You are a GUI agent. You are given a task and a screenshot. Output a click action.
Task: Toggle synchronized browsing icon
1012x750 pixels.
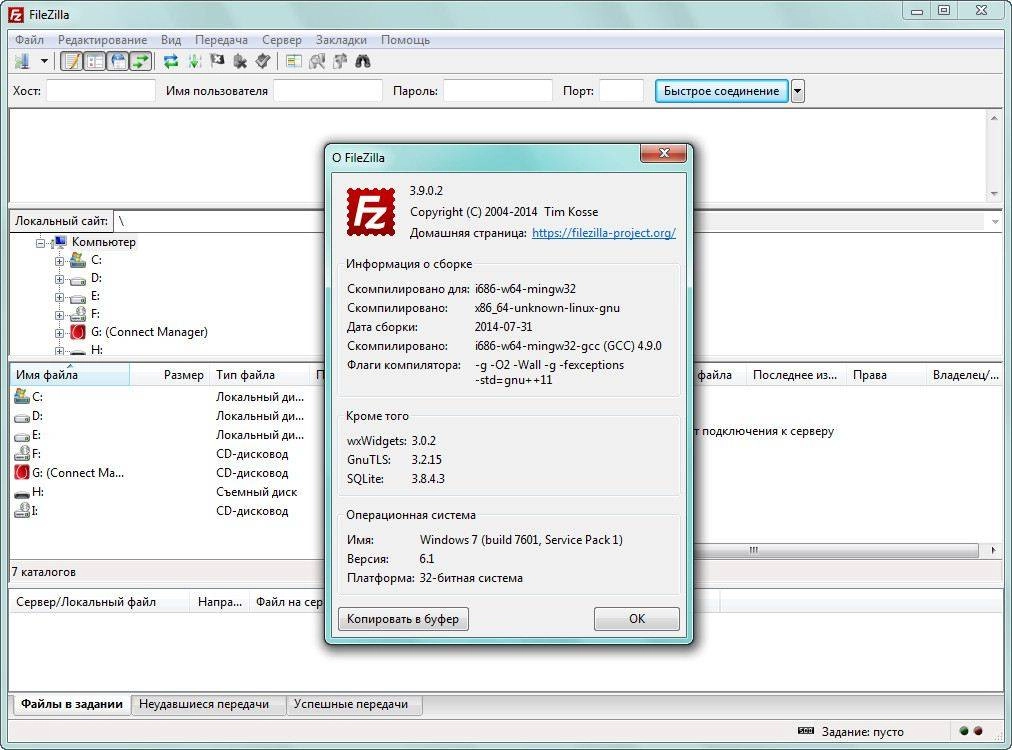pos(339,61)
